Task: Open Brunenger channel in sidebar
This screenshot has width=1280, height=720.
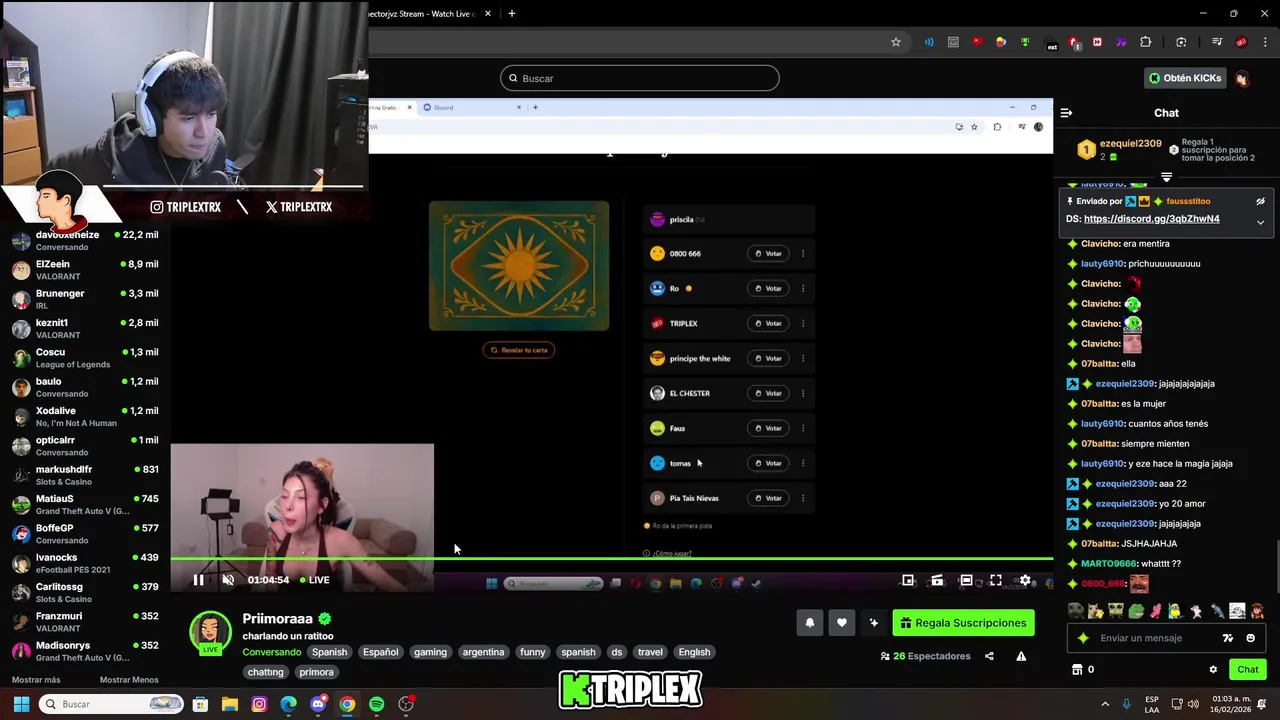Action: pyautogui.click(x=85, y=299)
